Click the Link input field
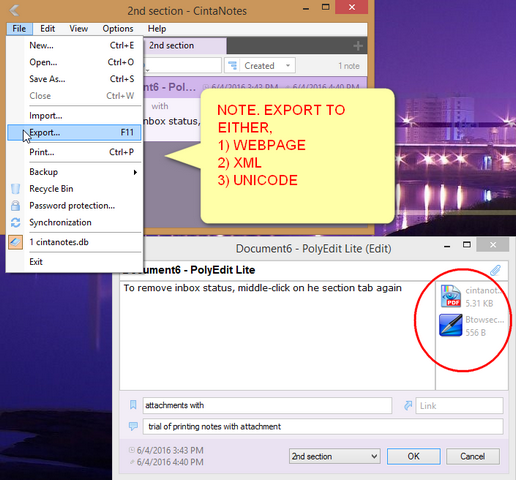The width and height of the screenshot is (516, 480). point(459,406)
